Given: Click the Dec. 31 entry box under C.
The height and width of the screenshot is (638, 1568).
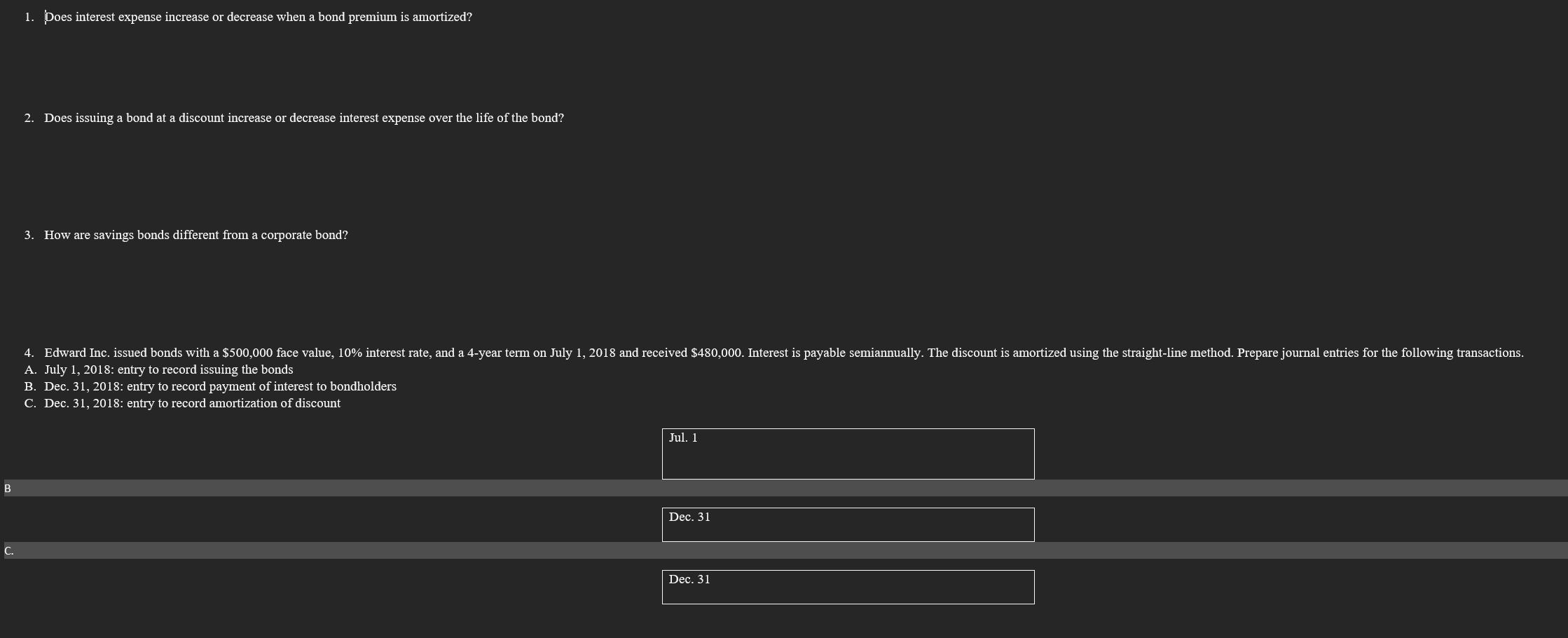Looking at the screenshot, I should pos(848,587).
